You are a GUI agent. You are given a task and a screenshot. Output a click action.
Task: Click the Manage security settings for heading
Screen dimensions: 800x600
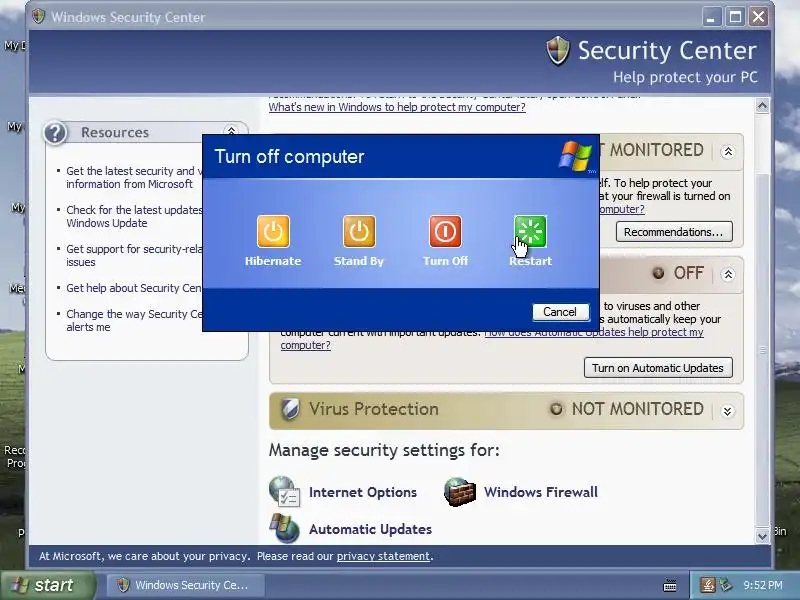[384, 451]
